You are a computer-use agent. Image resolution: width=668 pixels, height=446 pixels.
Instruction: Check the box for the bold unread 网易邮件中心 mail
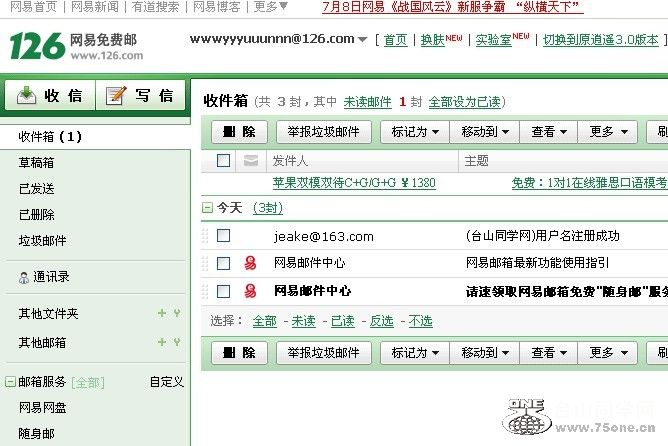click(x=224, y=291)
